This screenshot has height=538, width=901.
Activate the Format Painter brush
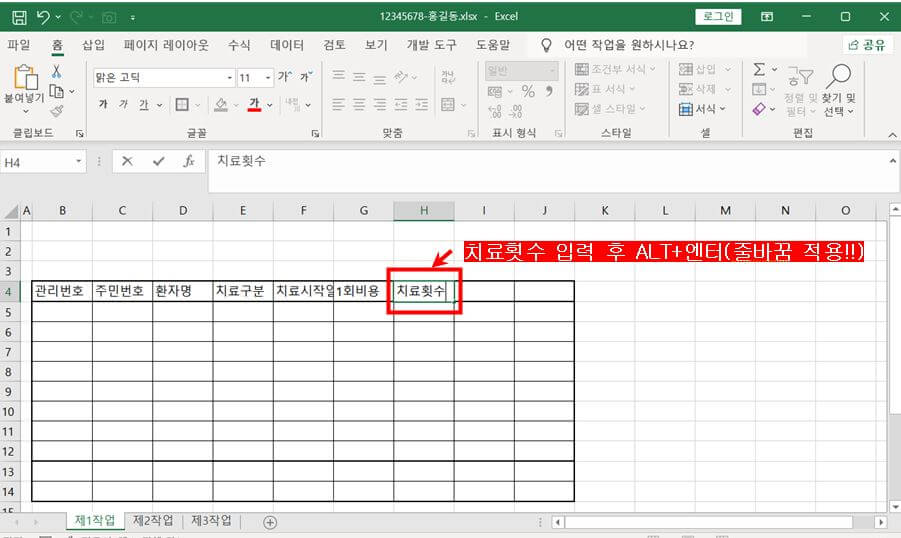[56, 111]
